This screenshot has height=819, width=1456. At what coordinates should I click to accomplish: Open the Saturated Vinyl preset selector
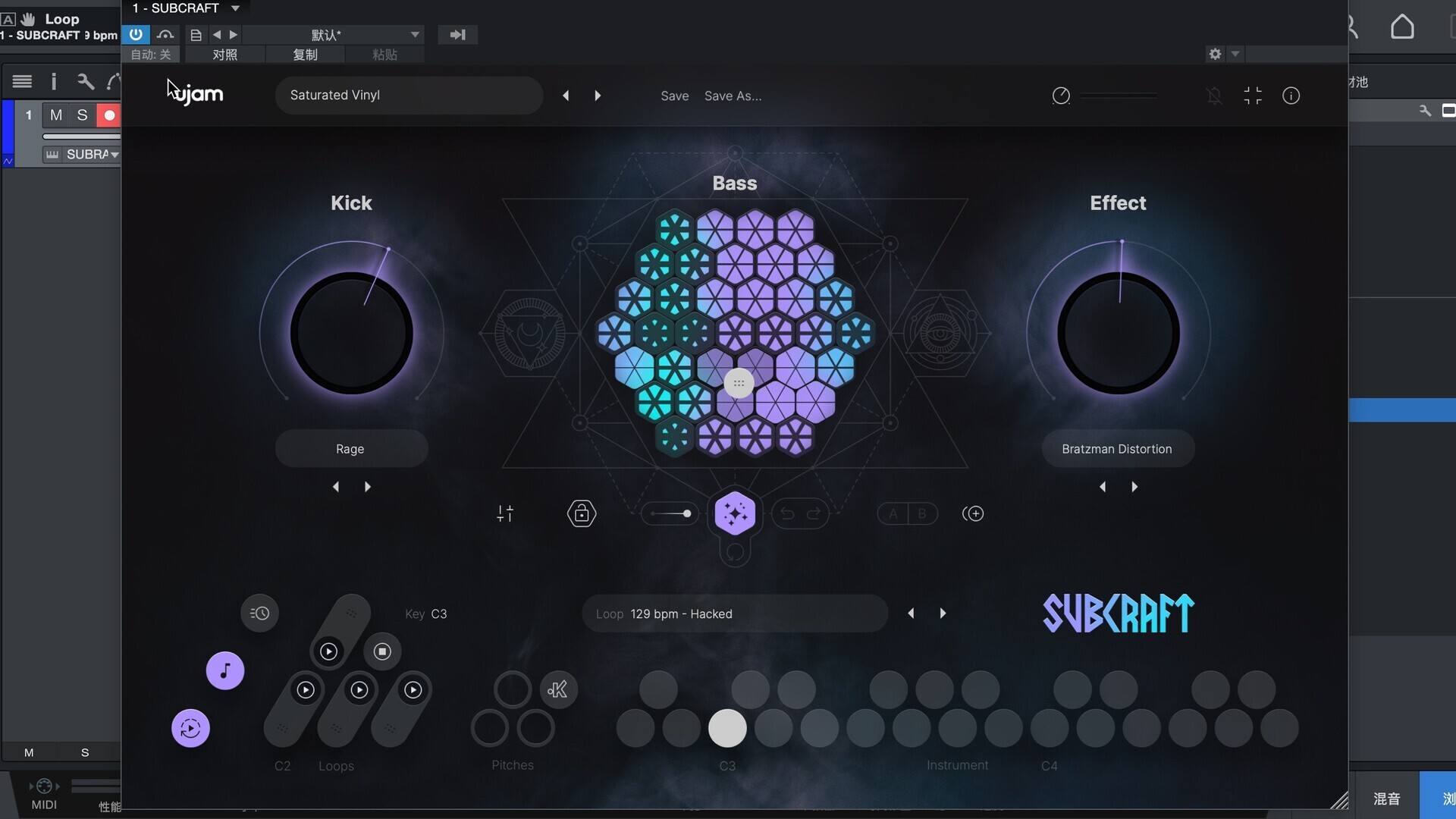pos(409,95)
